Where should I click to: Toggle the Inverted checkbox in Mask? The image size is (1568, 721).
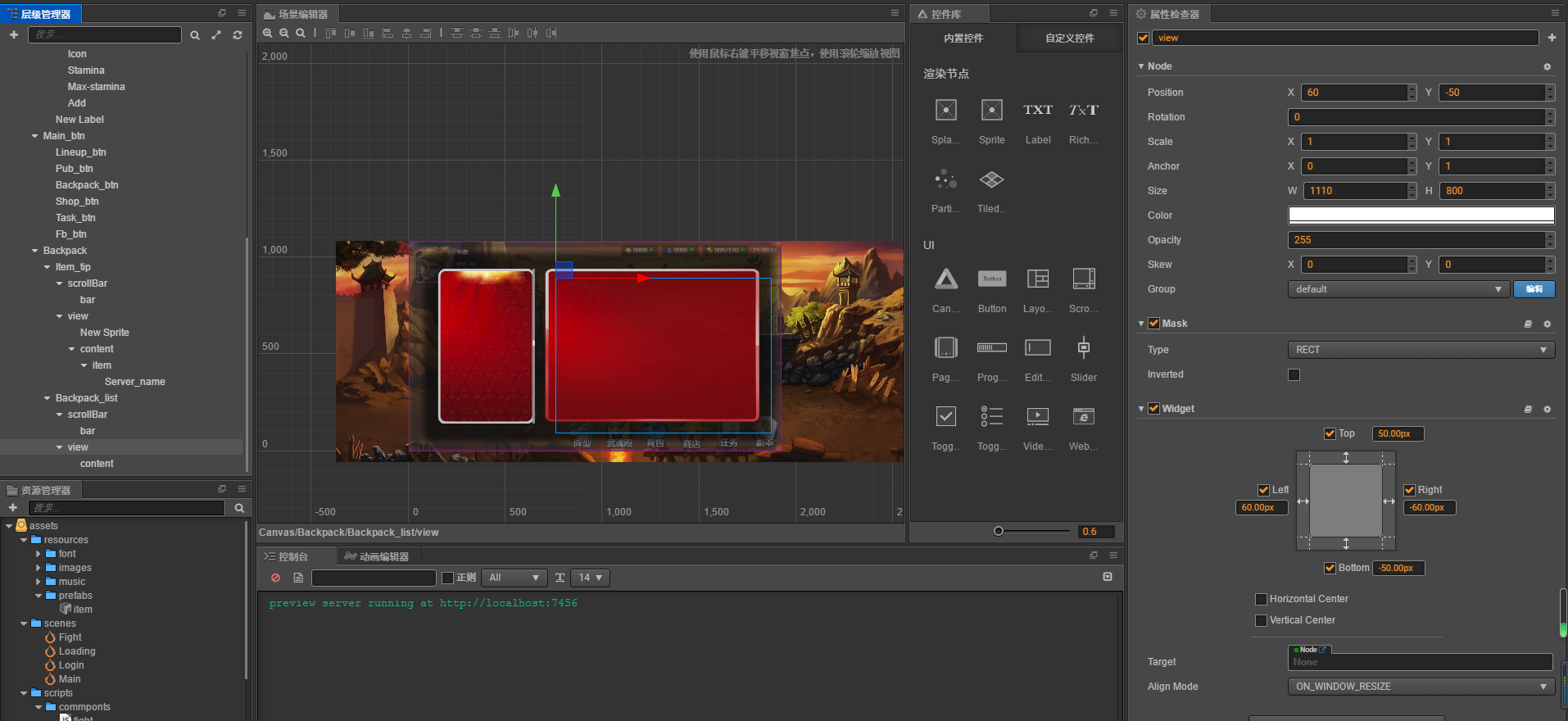point(1294,375)
